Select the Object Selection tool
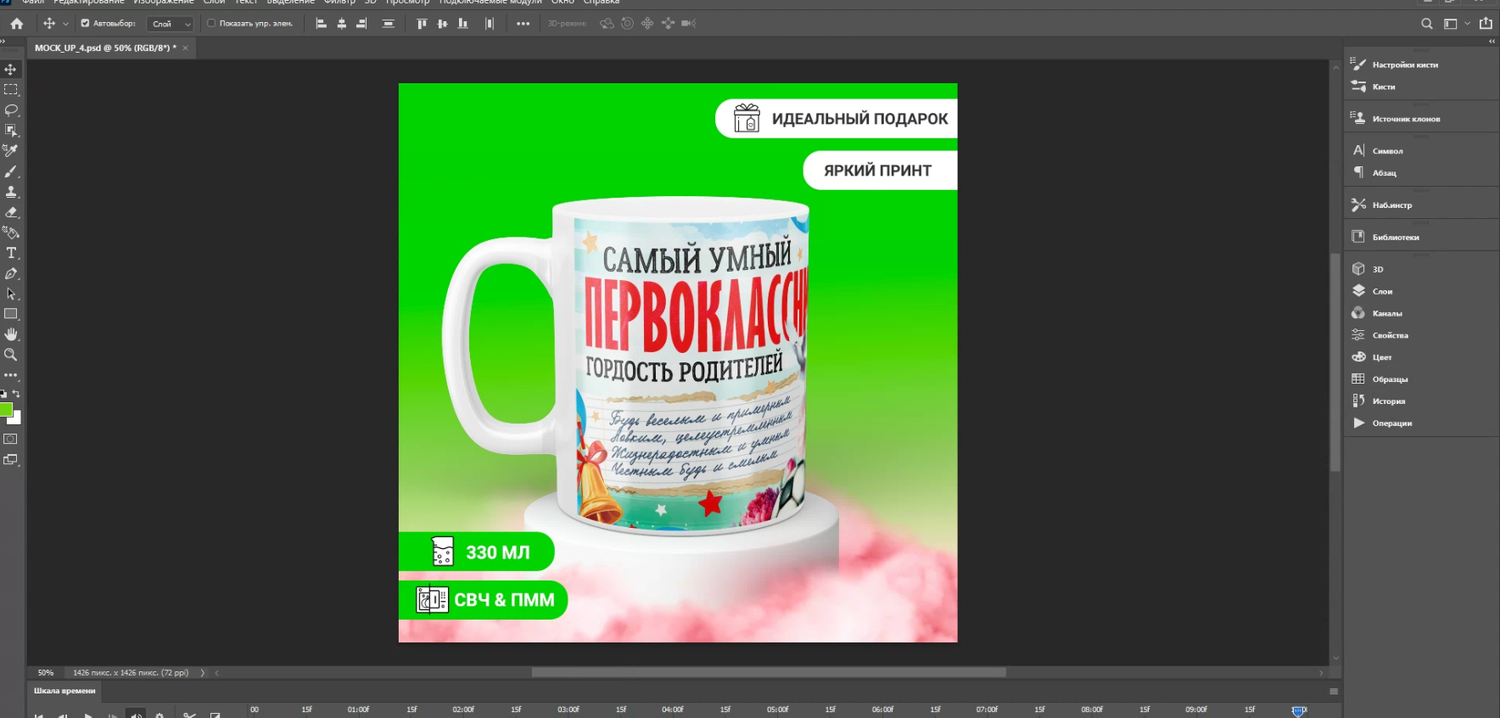 (x=11, y=130)
